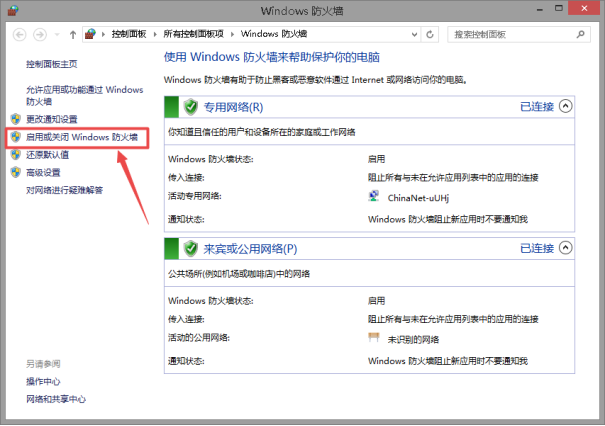Click the firewall icon in address bar
605x426 pixels.
[90, 34]
